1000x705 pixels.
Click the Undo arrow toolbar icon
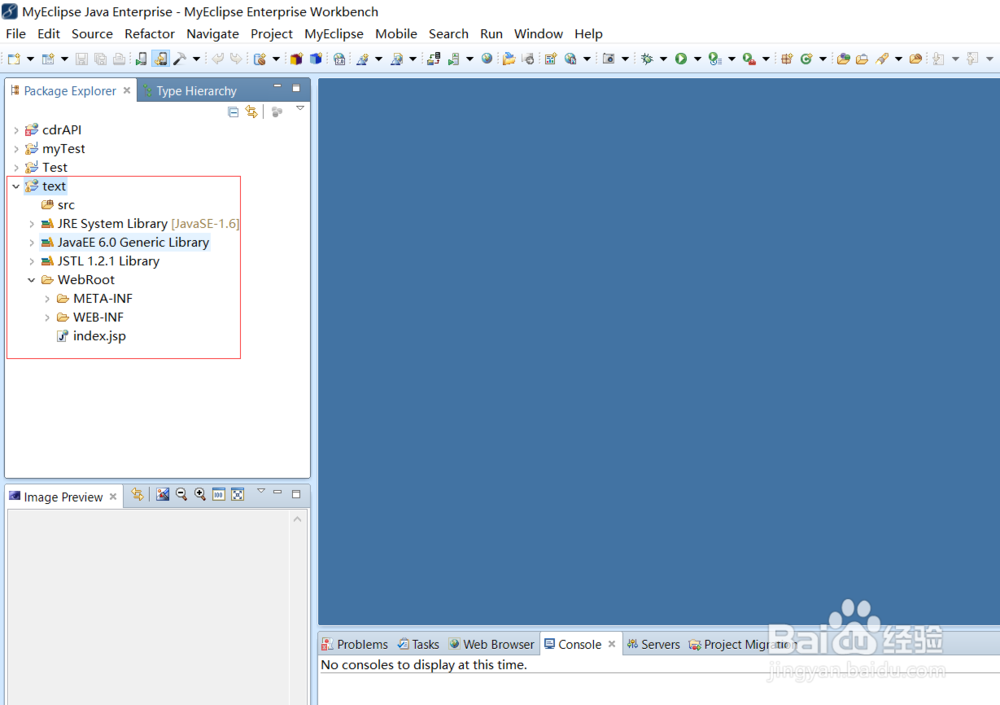click(217, 59)
